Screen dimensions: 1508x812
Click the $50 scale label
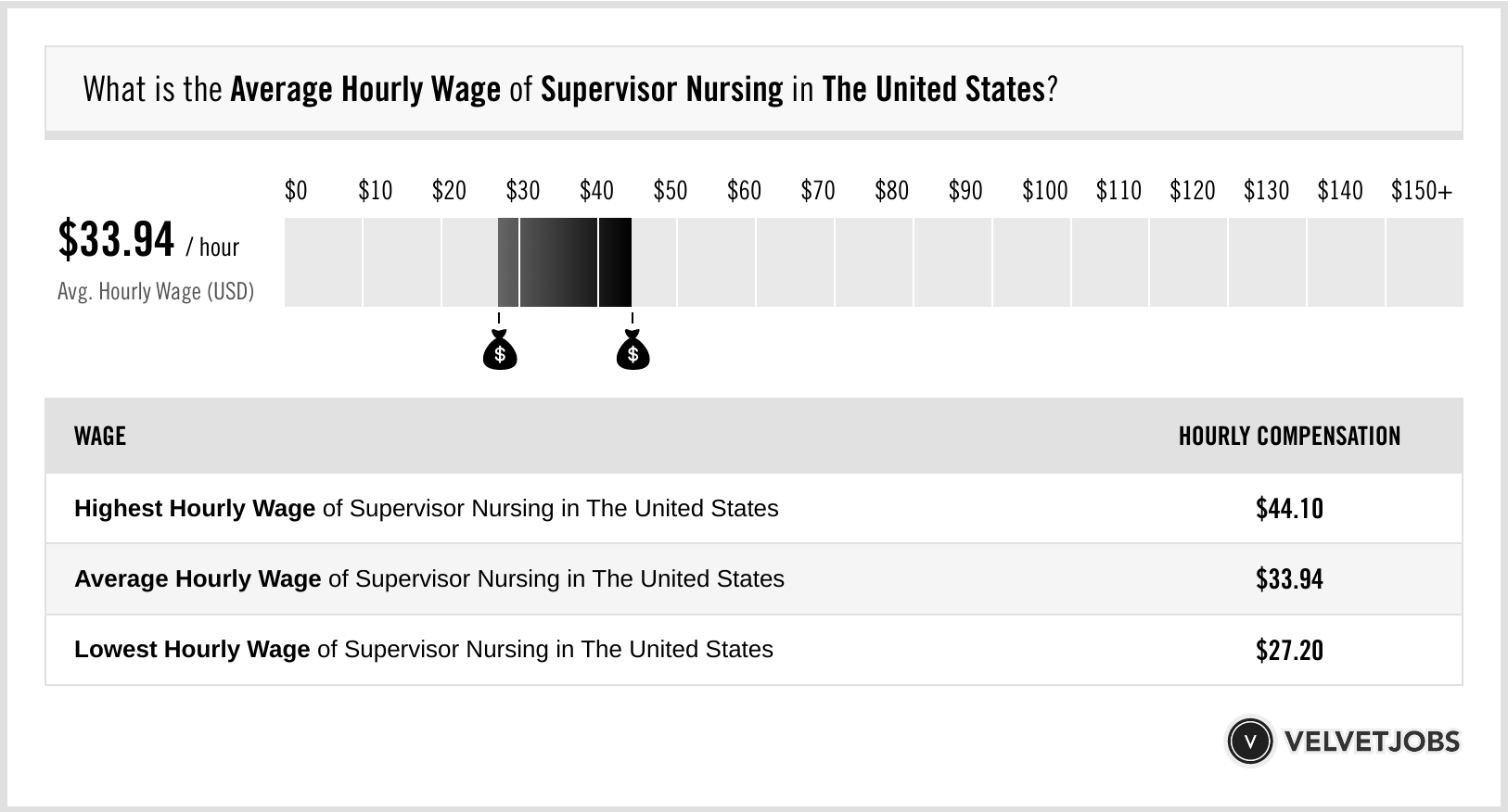coord(670,191)
